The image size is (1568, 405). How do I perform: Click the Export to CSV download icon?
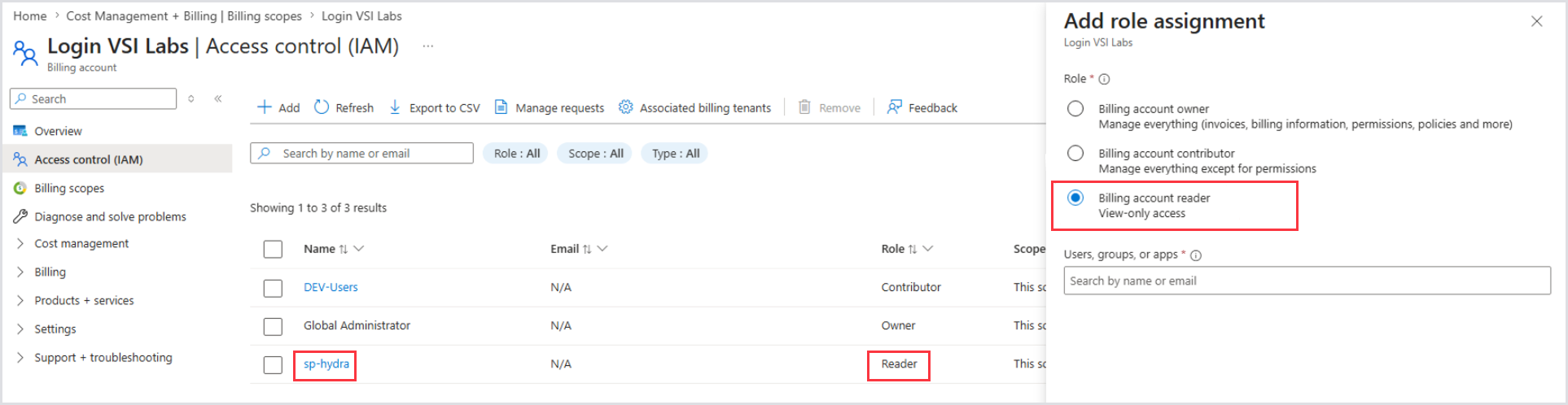coord(395,107)
